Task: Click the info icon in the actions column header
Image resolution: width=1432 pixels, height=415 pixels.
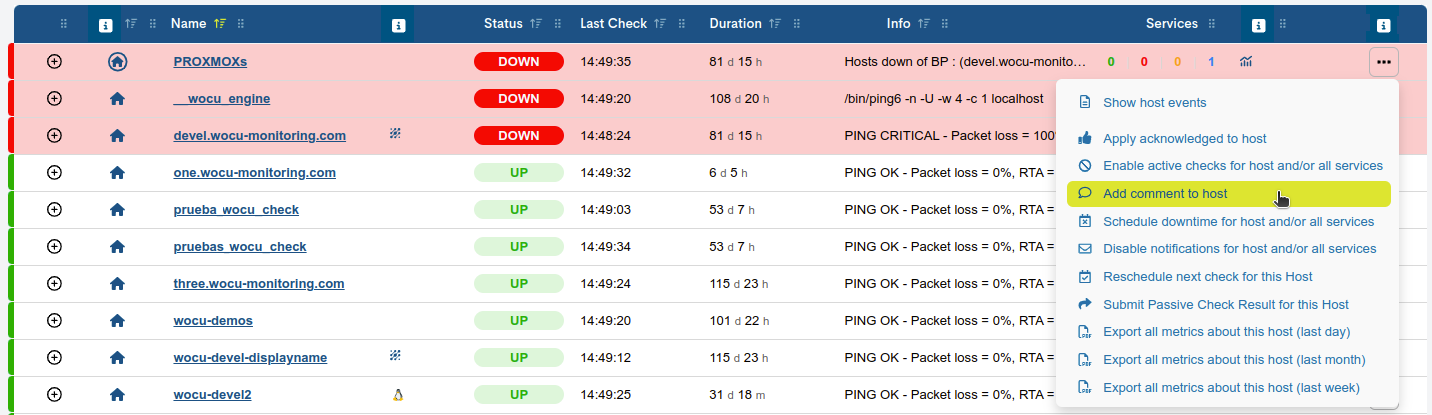Action: (1383, 25)
